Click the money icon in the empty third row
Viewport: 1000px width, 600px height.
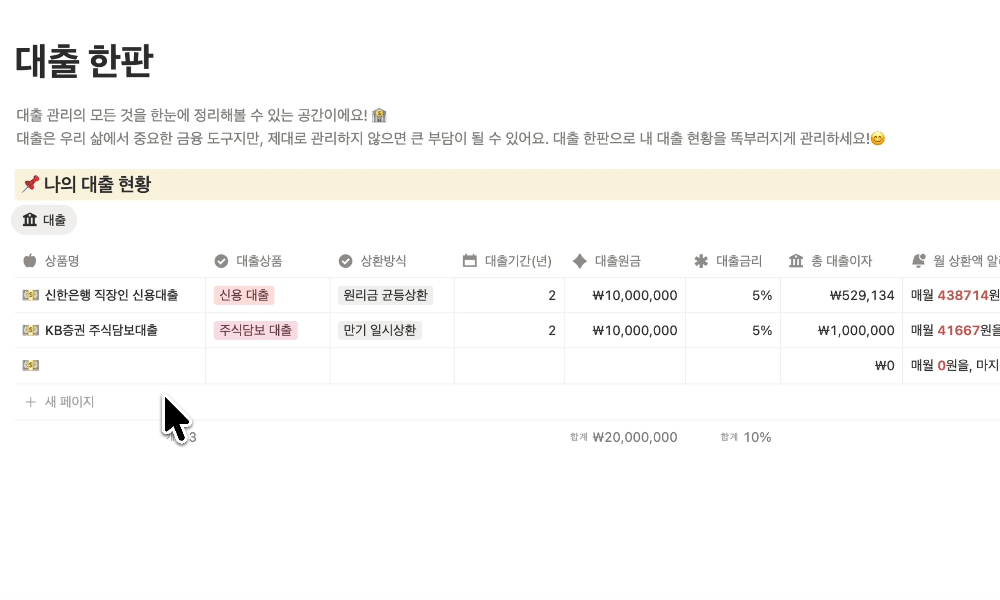tap(30, 365)
